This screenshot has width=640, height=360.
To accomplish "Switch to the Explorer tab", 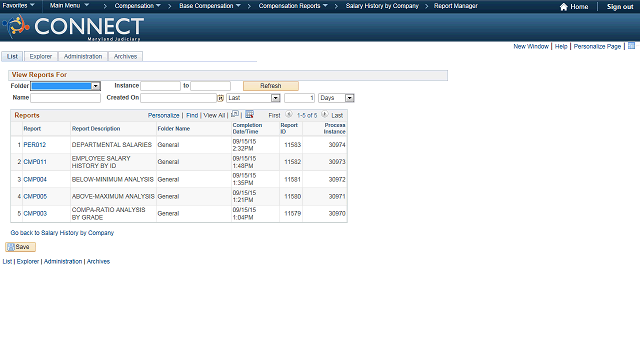I will coord(41,56).
